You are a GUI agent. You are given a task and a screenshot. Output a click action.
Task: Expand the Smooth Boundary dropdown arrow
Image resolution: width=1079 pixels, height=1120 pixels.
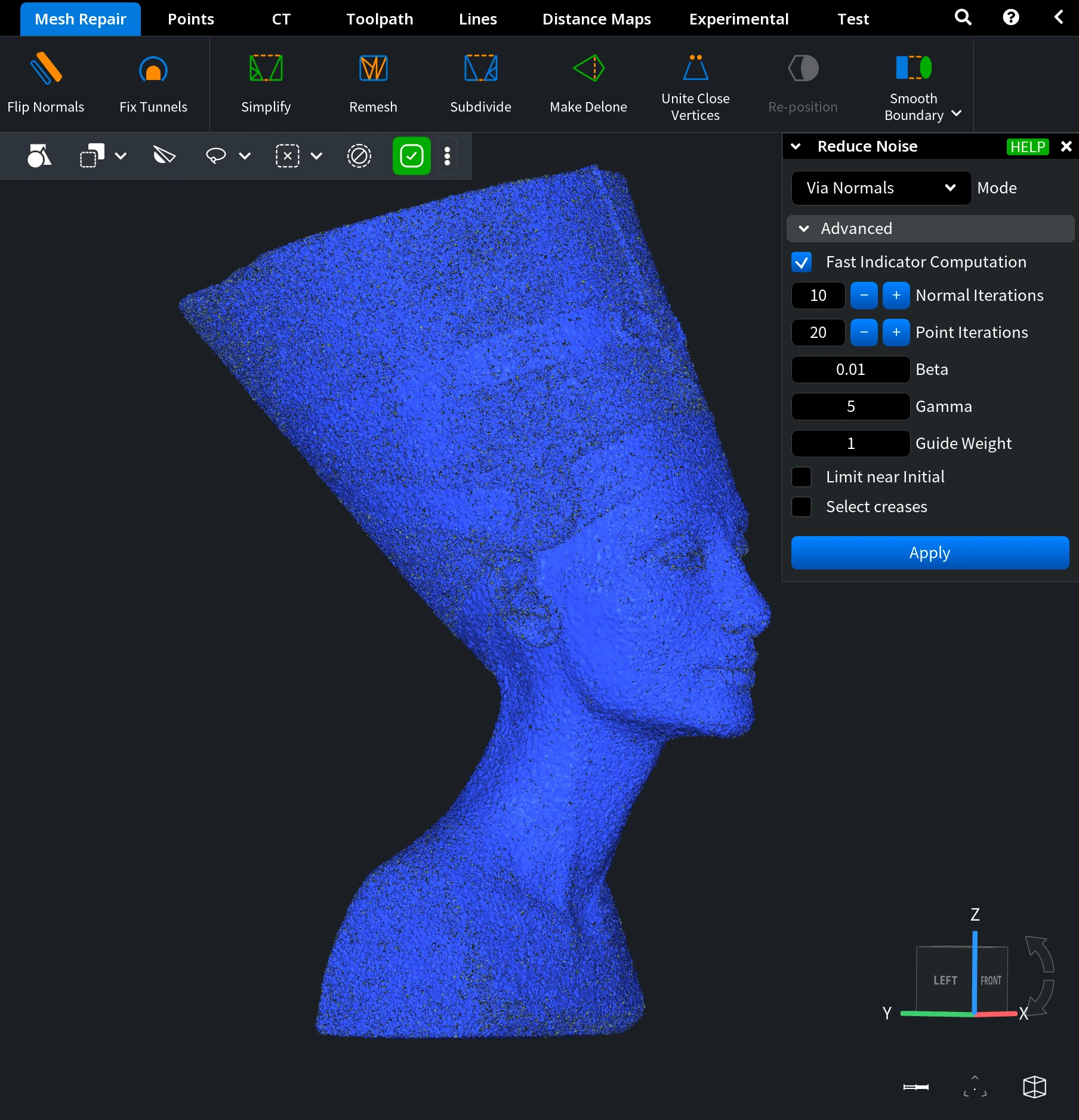pos(956,113)
